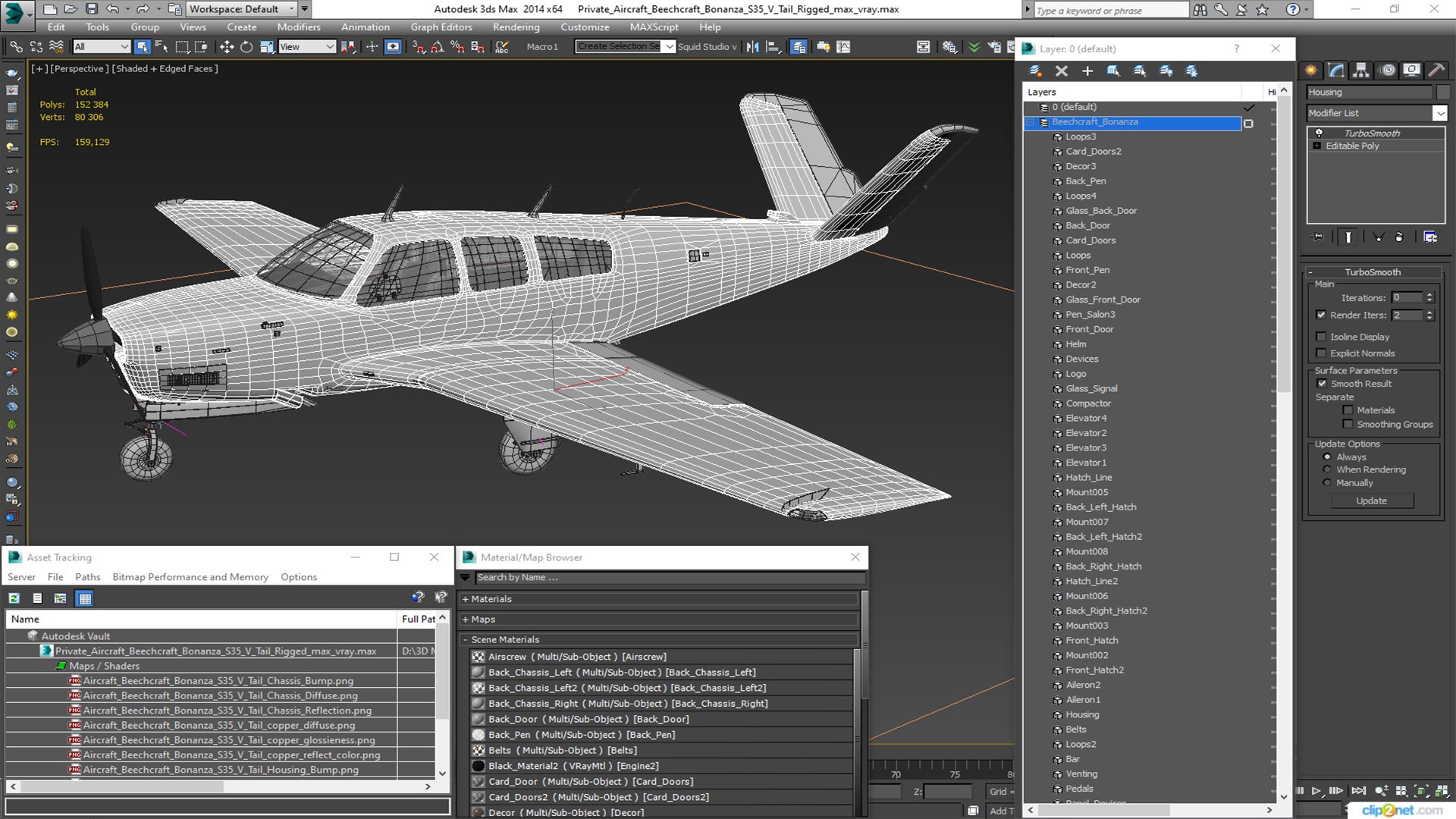This screenshot has width=1456, height=819.
Task: Click the Housing object color swatch
Action: pyautogui.click(x=1442, y=92)
